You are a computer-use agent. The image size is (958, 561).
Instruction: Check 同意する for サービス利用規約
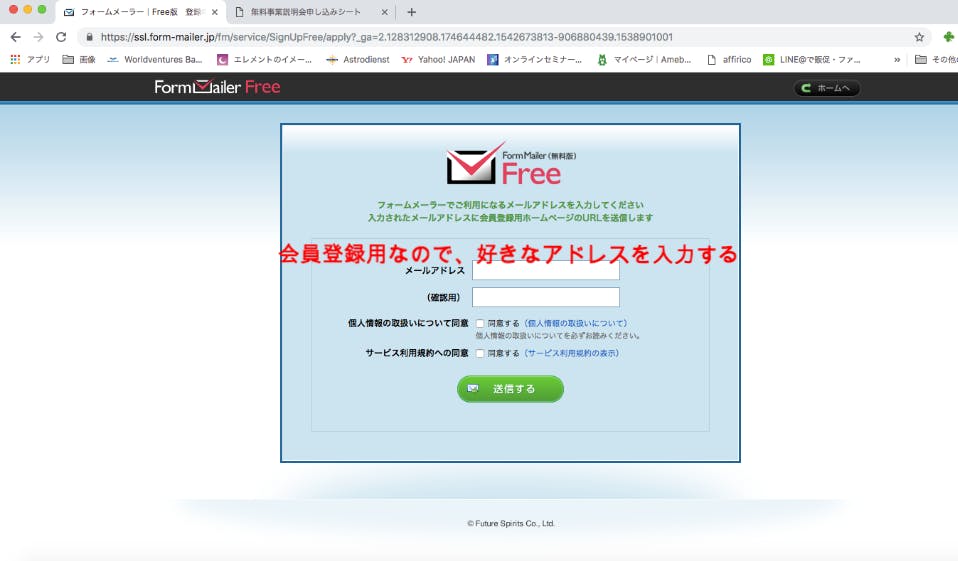pyautogui.click(x=480, y=353)
